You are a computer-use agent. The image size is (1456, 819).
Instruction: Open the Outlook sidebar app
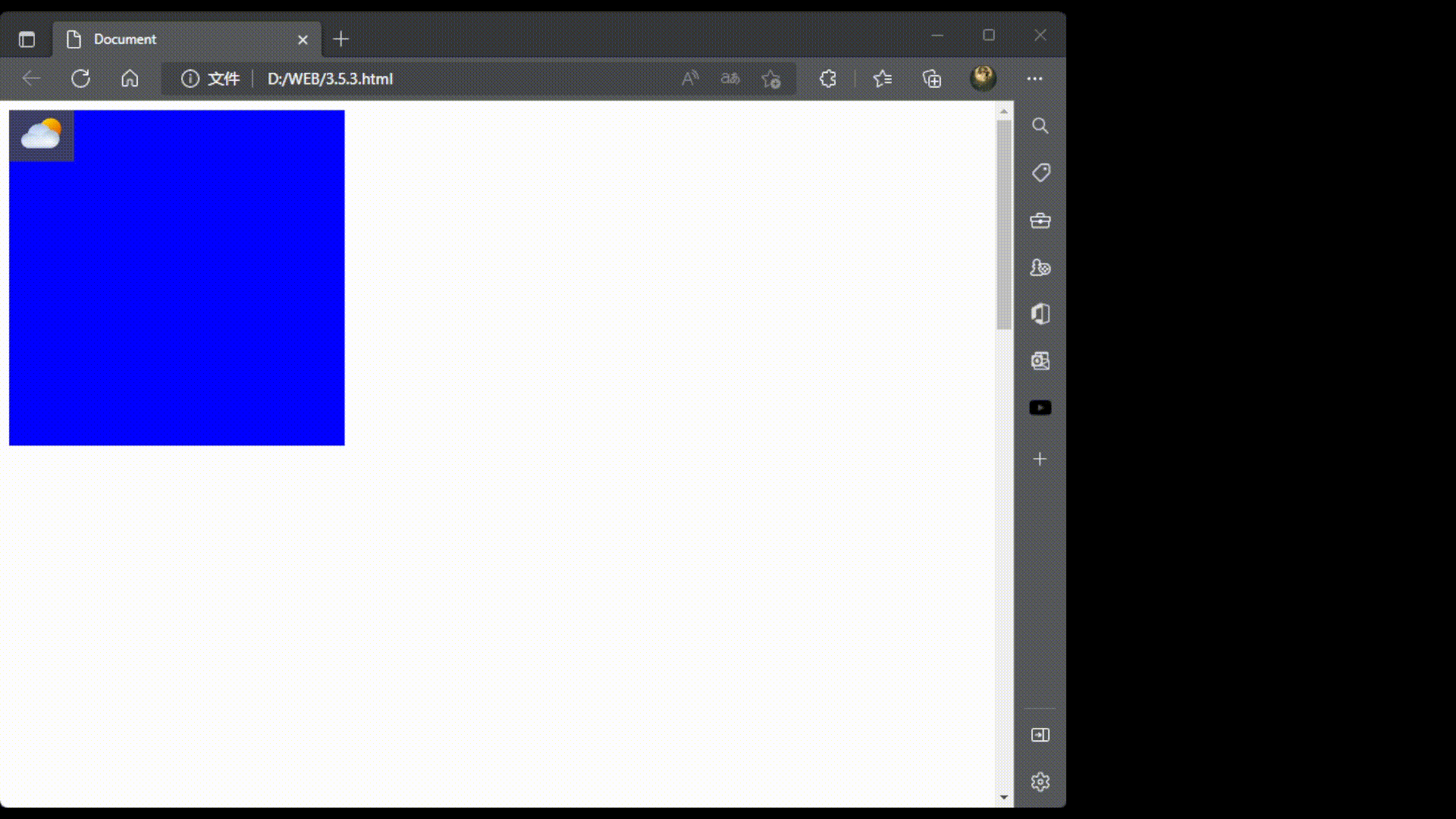[x=1040, y=361]
